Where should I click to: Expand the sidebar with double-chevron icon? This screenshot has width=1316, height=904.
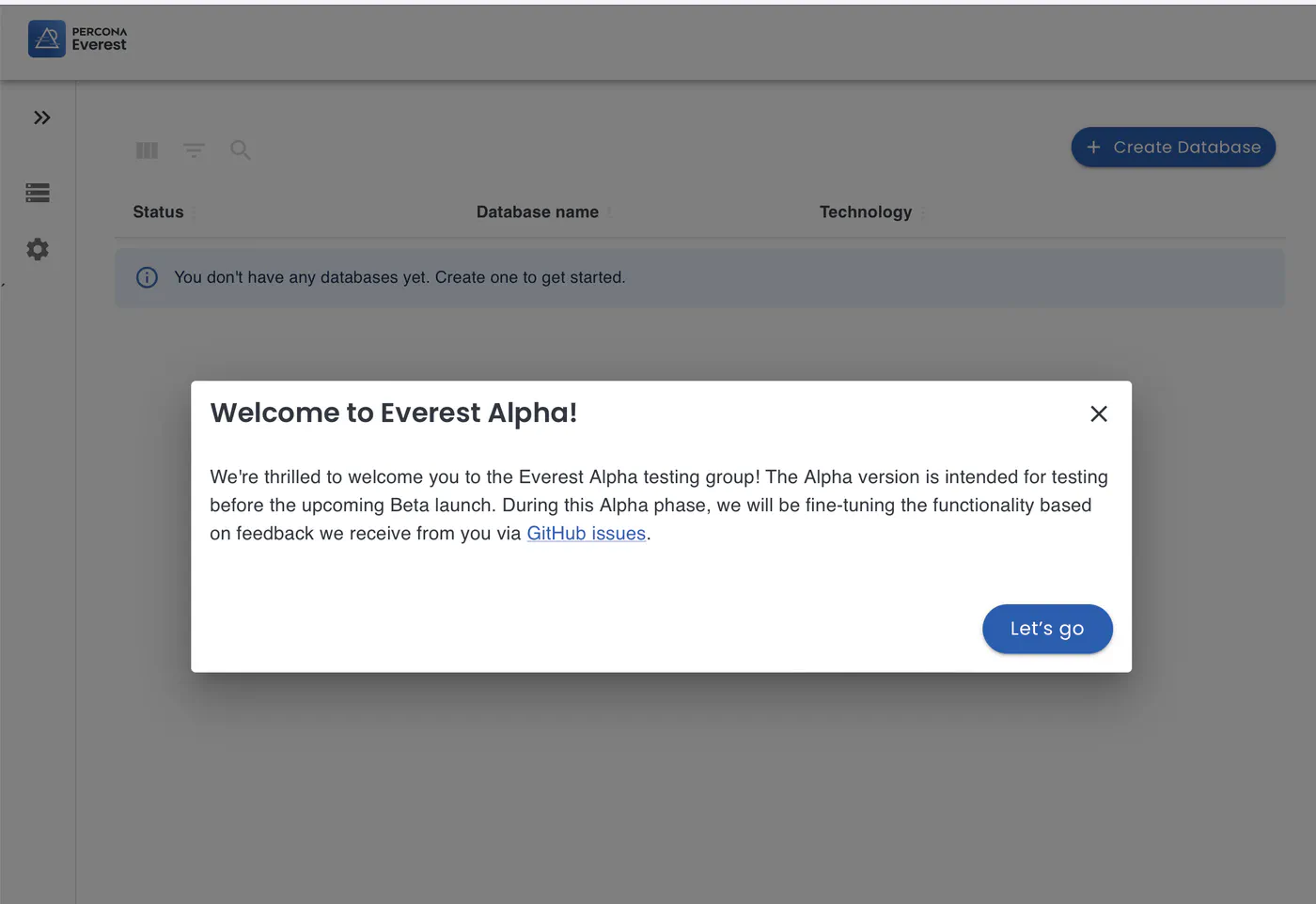click(x=42, y=117)
